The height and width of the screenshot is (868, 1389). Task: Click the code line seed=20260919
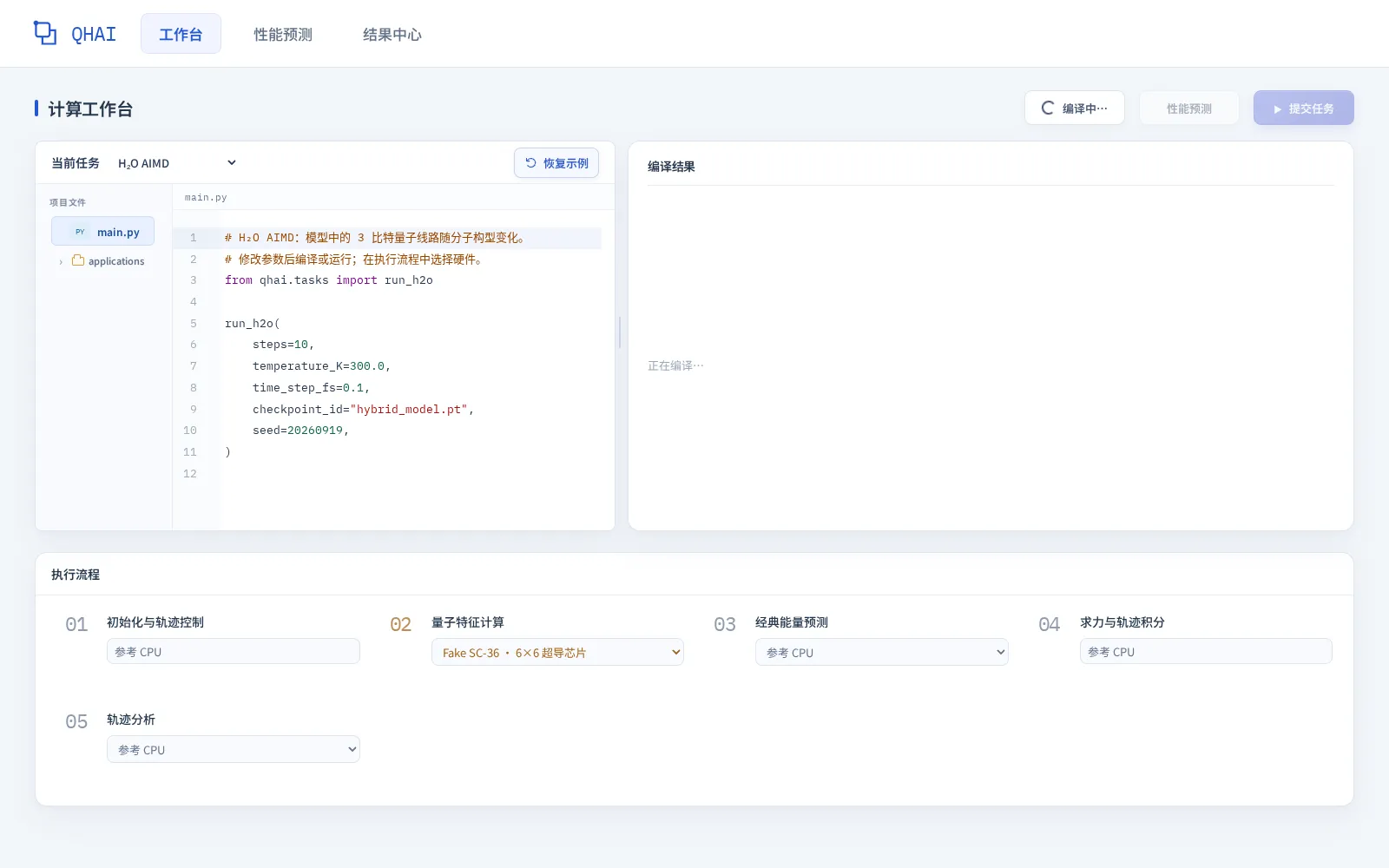300,431
